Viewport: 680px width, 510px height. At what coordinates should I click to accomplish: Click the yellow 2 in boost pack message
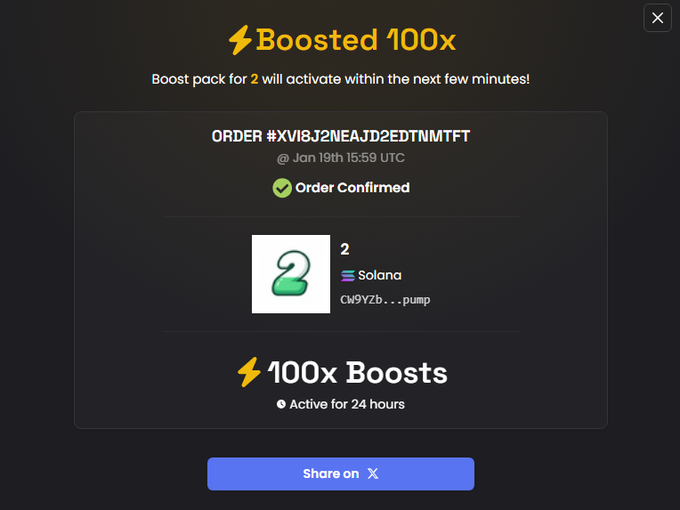[254, 79]
